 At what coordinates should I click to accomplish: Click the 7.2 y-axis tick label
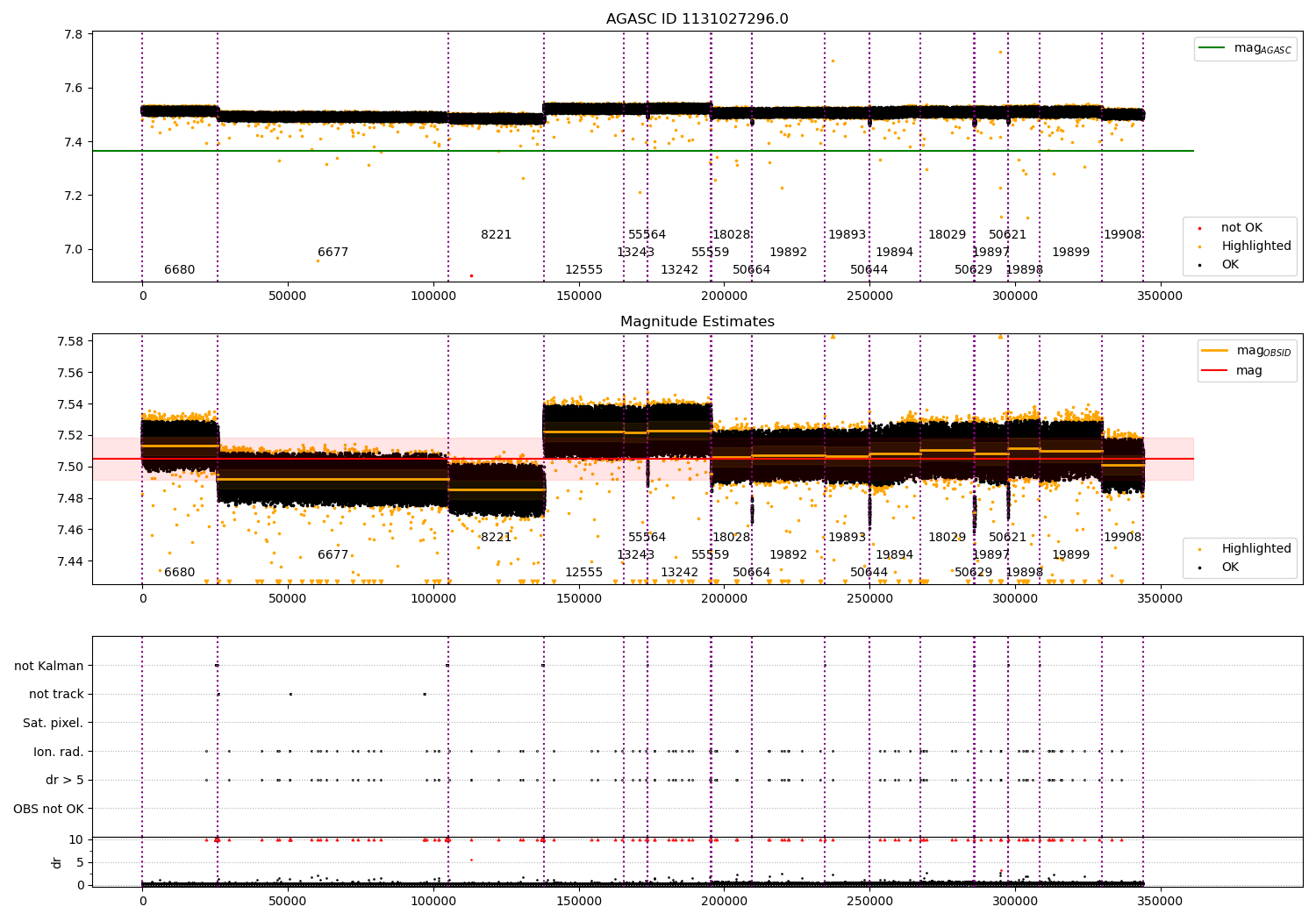[x=74, y=196]
